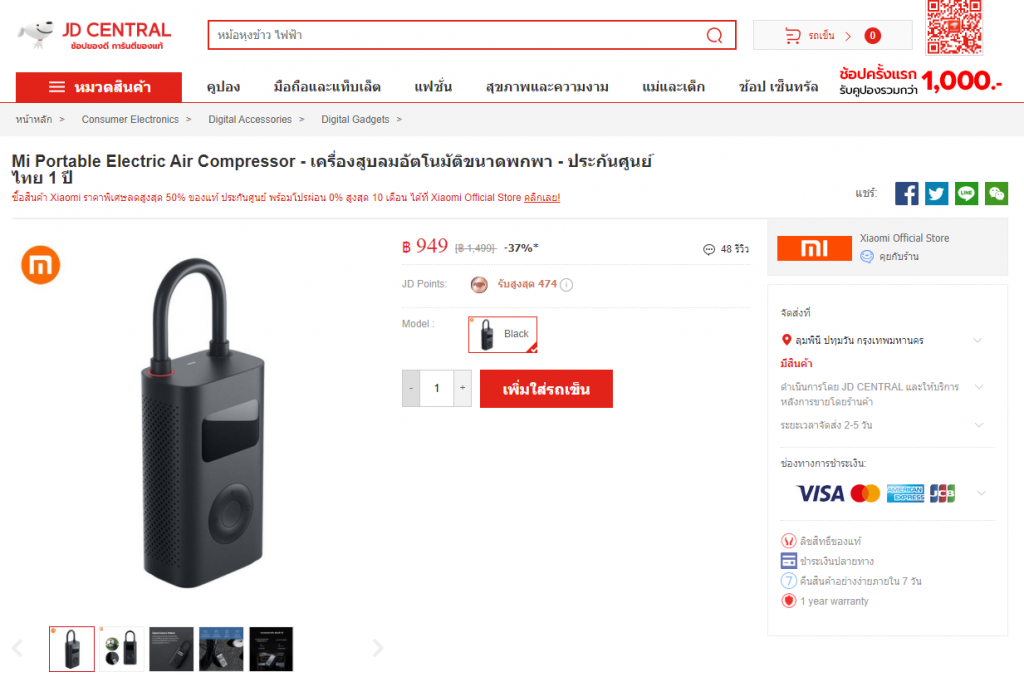Expand the delivery location dropdown
Screen dimensions: 1024x677
[978, 340]
